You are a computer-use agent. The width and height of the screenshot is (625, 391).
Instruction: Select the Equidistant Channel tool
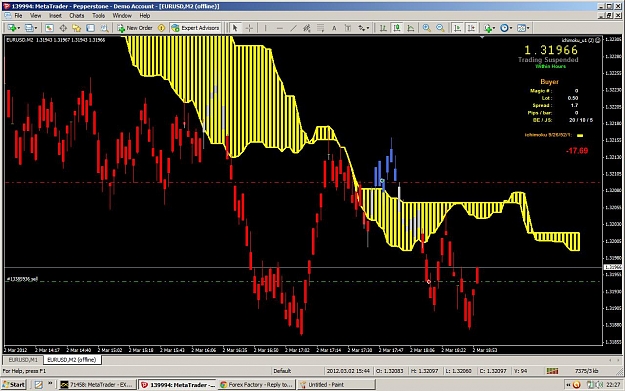307,28
